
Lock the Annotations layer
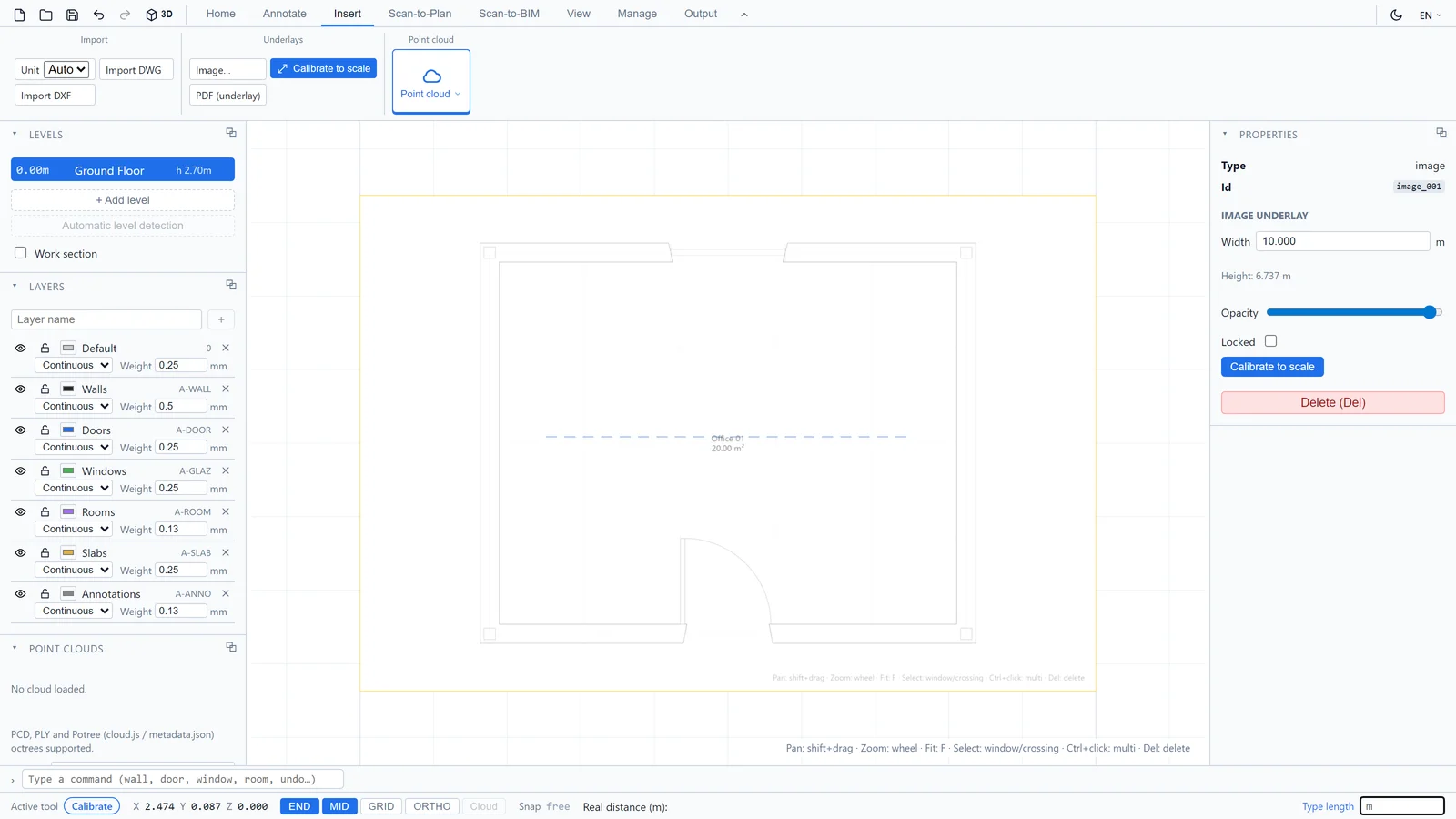tap(45, 593)
